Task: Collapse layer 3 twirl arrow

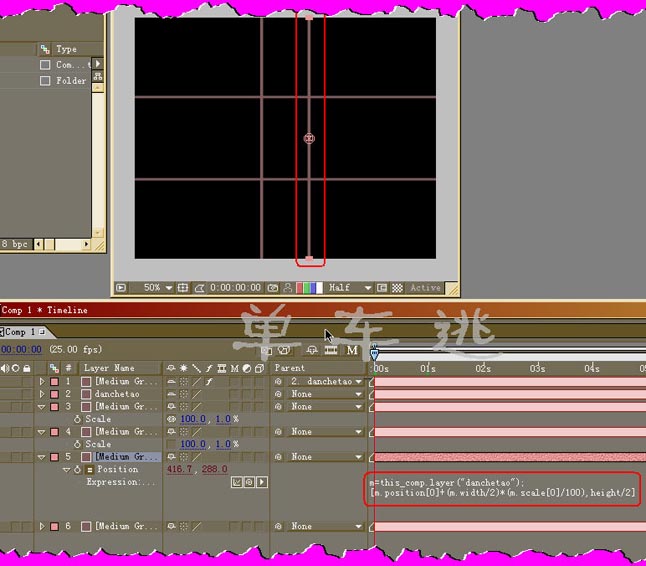Action: click(x=42, y=407)
